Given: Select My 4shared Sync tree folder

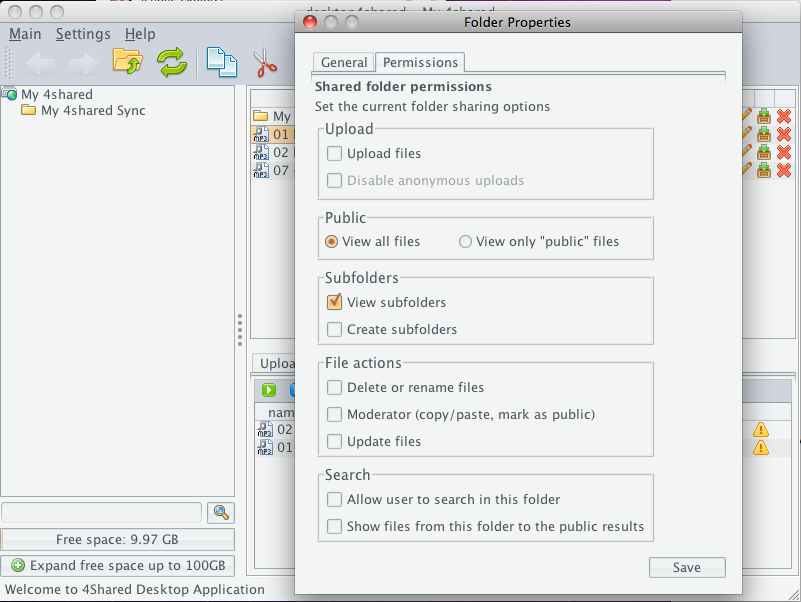Looking at the screenshot, I should [x=93, y=110].
